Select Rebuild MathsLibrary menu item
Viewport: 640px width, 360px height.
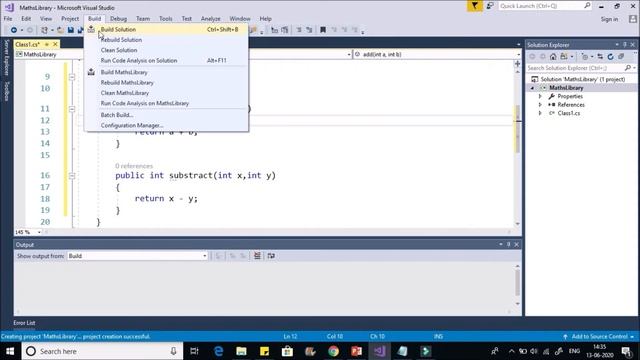tap(166, 82)
